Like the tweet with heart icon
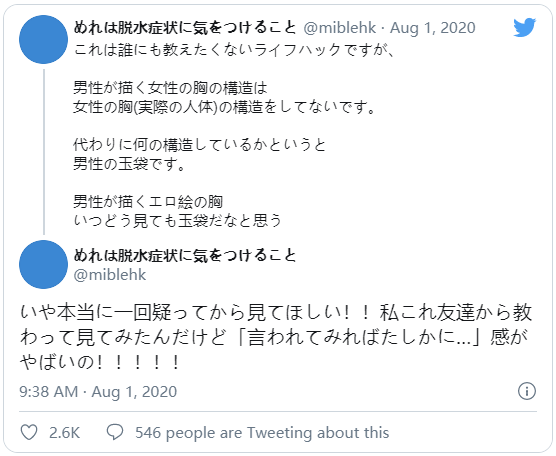The image size is (556, 456). 29,432
